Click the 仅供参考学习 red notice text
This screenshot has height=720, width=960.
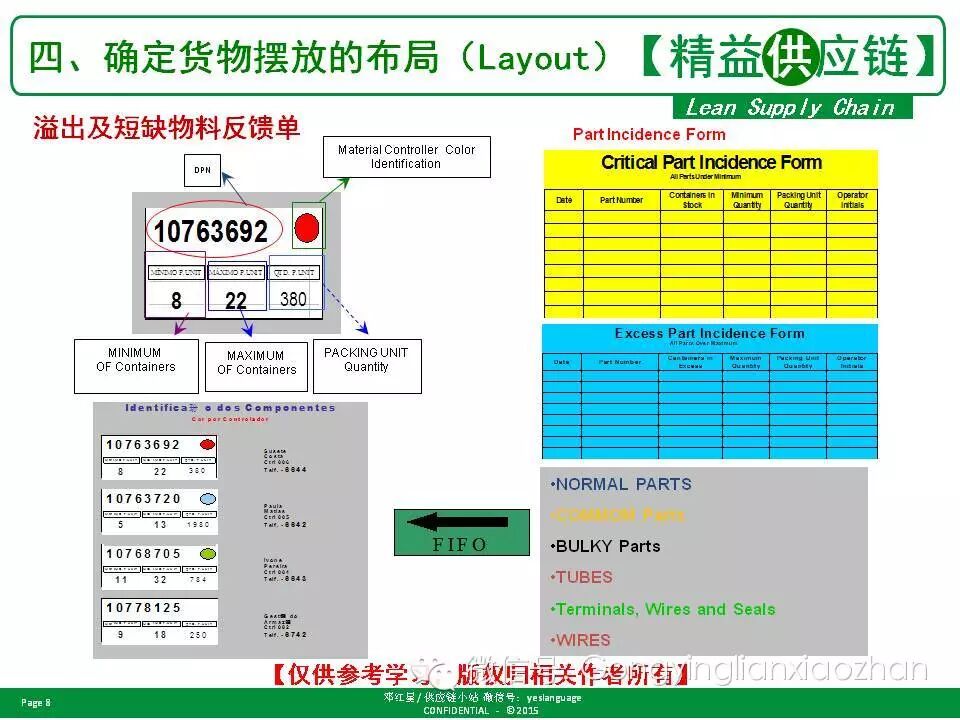[x=479, y=675]
